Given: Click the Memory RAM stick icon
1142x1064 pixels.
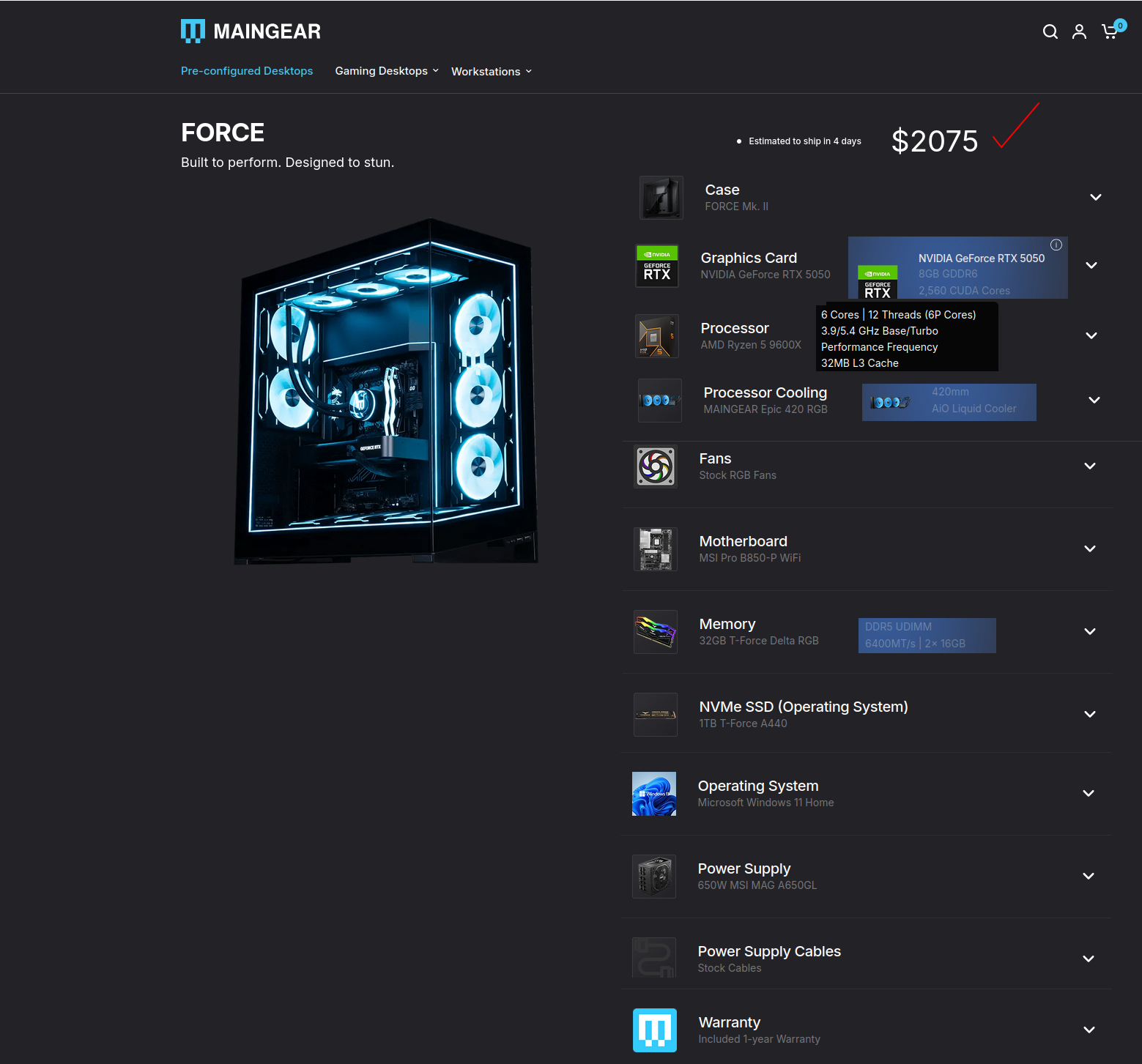Looking at the screenshot, I should 656,632.
